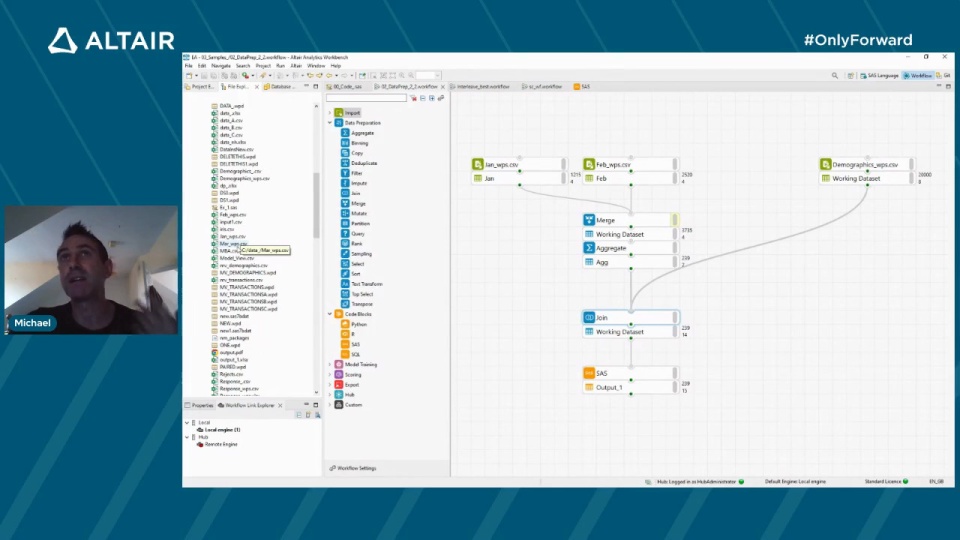This screenshot has height=540, width=960.
Task: Select the Jan_wps.csv node on canvas
Action: [x=519, y=164]
